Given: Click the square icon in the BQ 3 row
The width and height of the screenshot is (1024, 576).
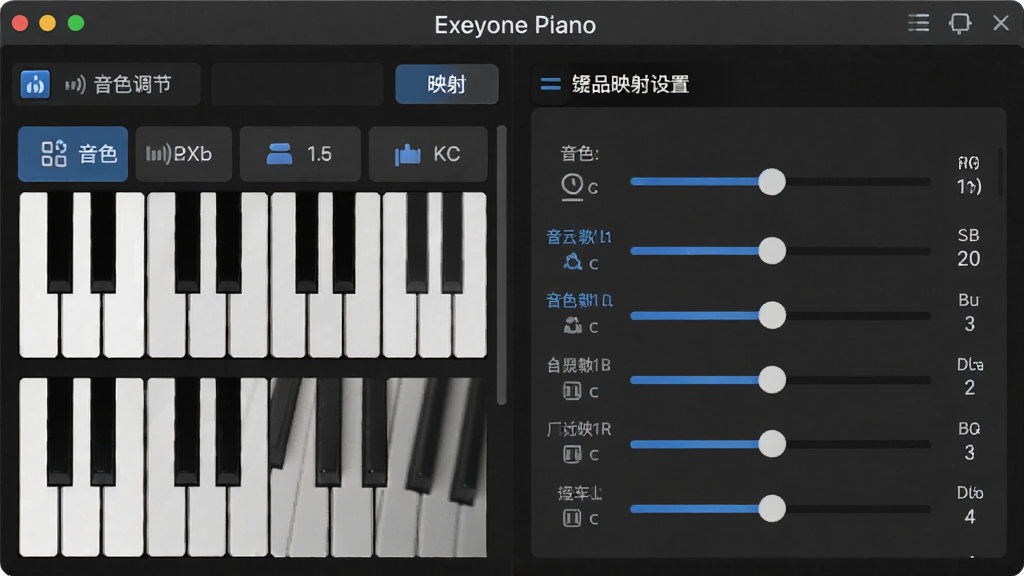Looking at the screenshot, I should tap(572, 454).
